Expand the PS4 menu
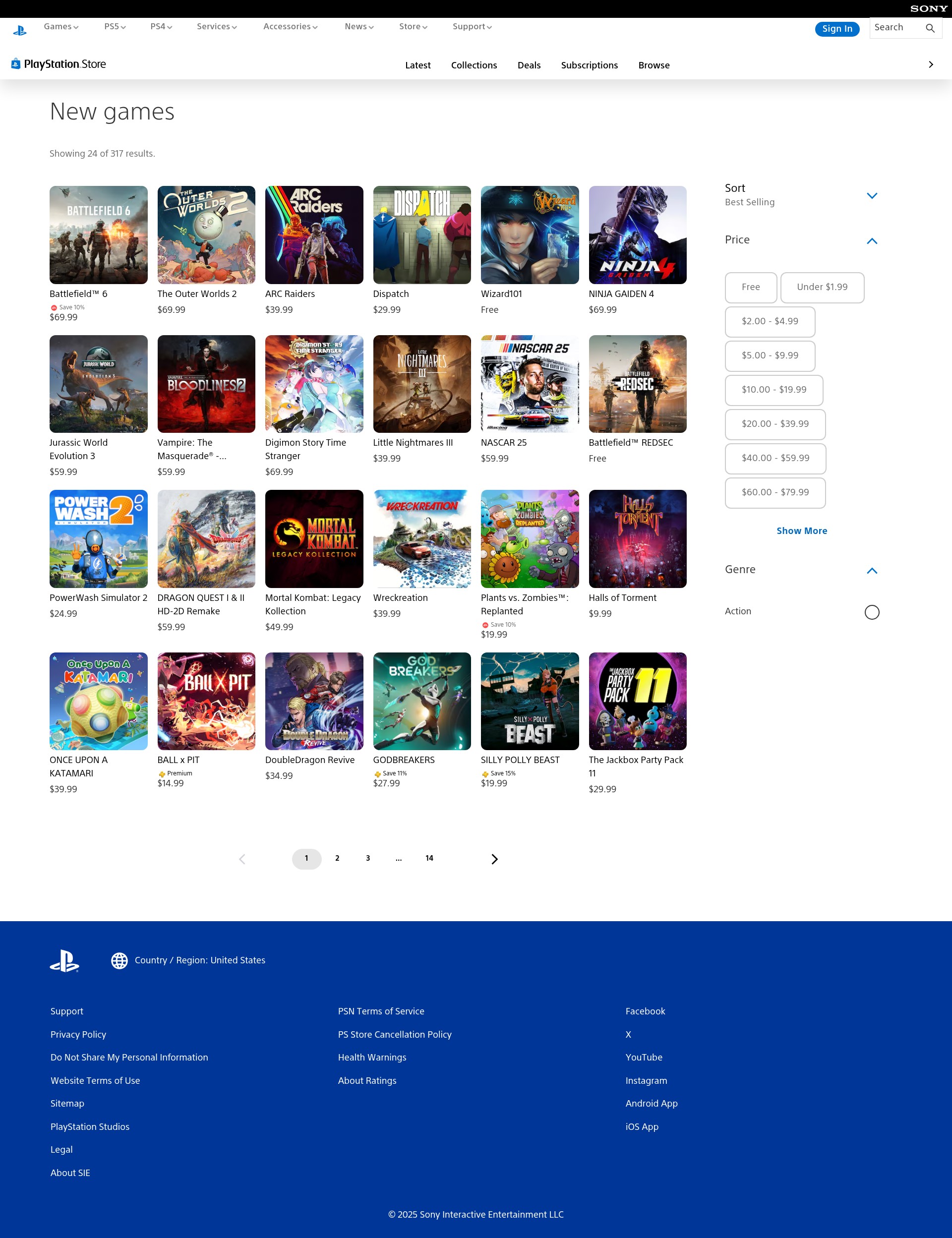 pyautogui.click(x=162, y=27)
